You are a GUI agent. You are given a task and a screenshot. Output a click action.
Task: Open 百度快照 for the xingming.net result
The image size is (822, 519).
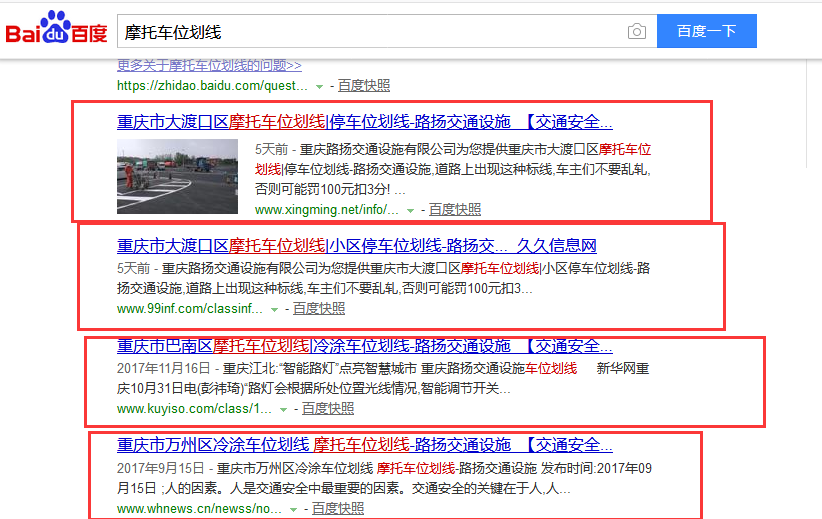coord(455,210)
